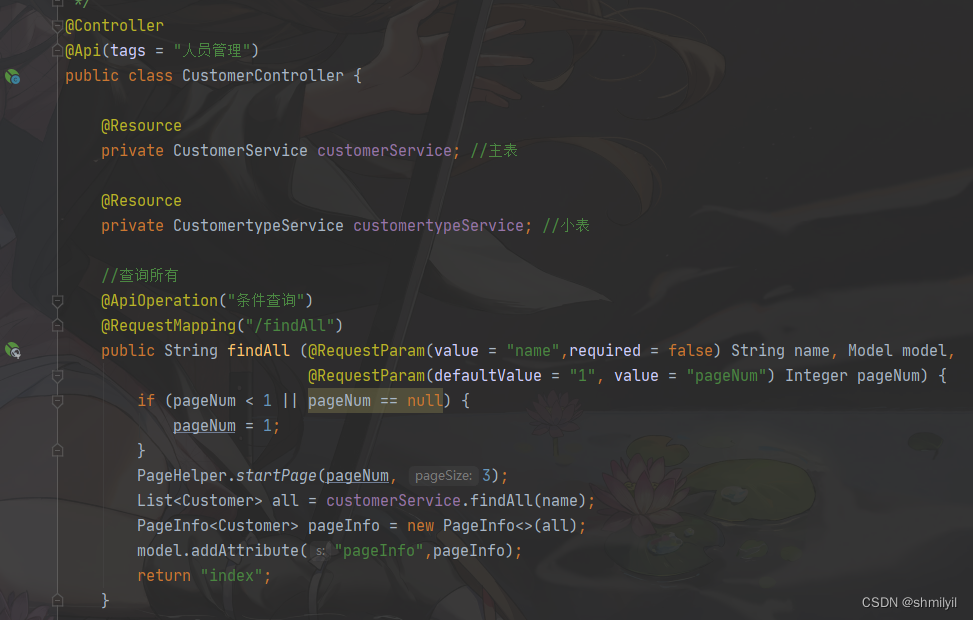Collapse the if (pageNum < 1) block fold marker
This screenshot has height=620, width=973.
click(57, 401)
